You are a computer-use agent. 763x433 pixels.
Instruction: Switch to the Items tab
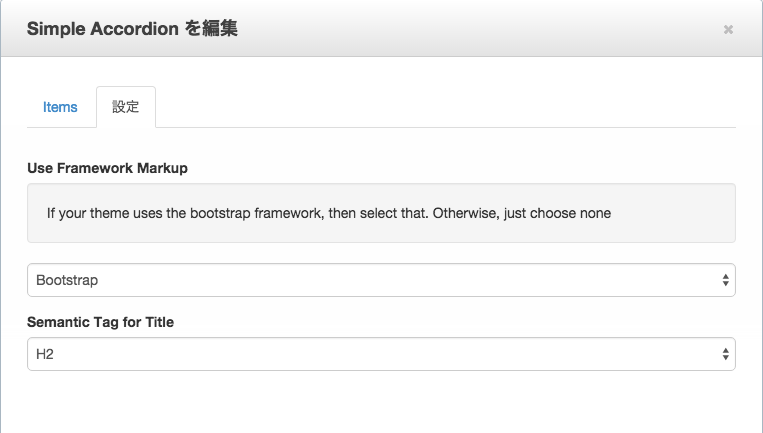pos(60,107)
